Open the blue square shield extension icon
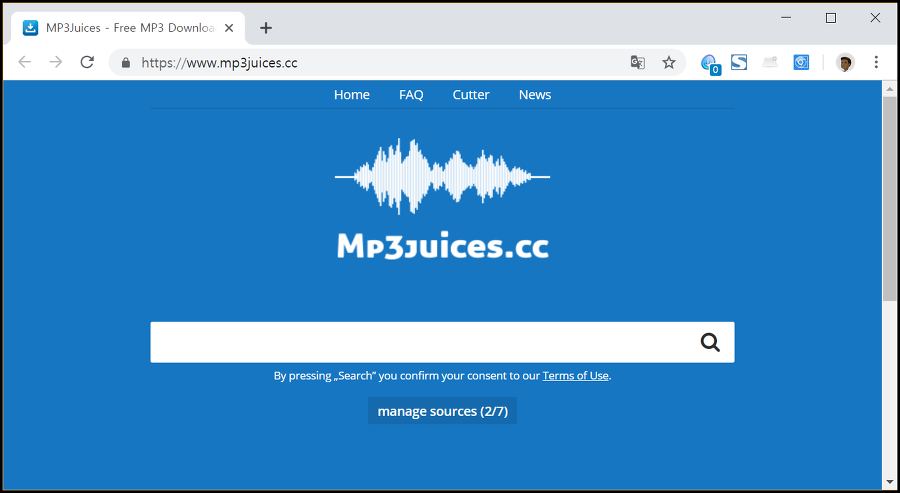 tap(801, 62)
